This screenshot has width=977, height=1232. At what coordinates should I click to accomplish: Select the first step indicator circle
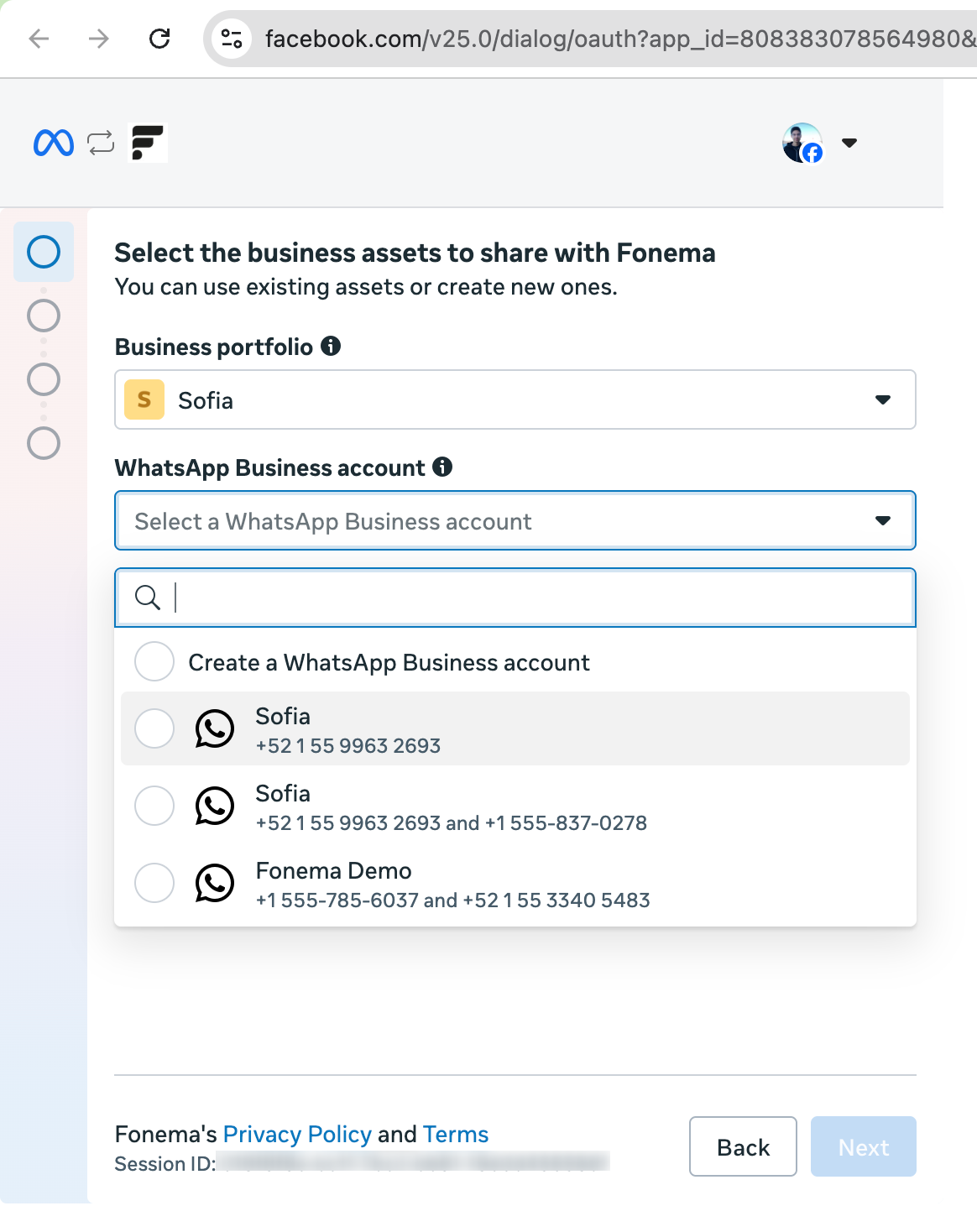click(x=44, y=252)
